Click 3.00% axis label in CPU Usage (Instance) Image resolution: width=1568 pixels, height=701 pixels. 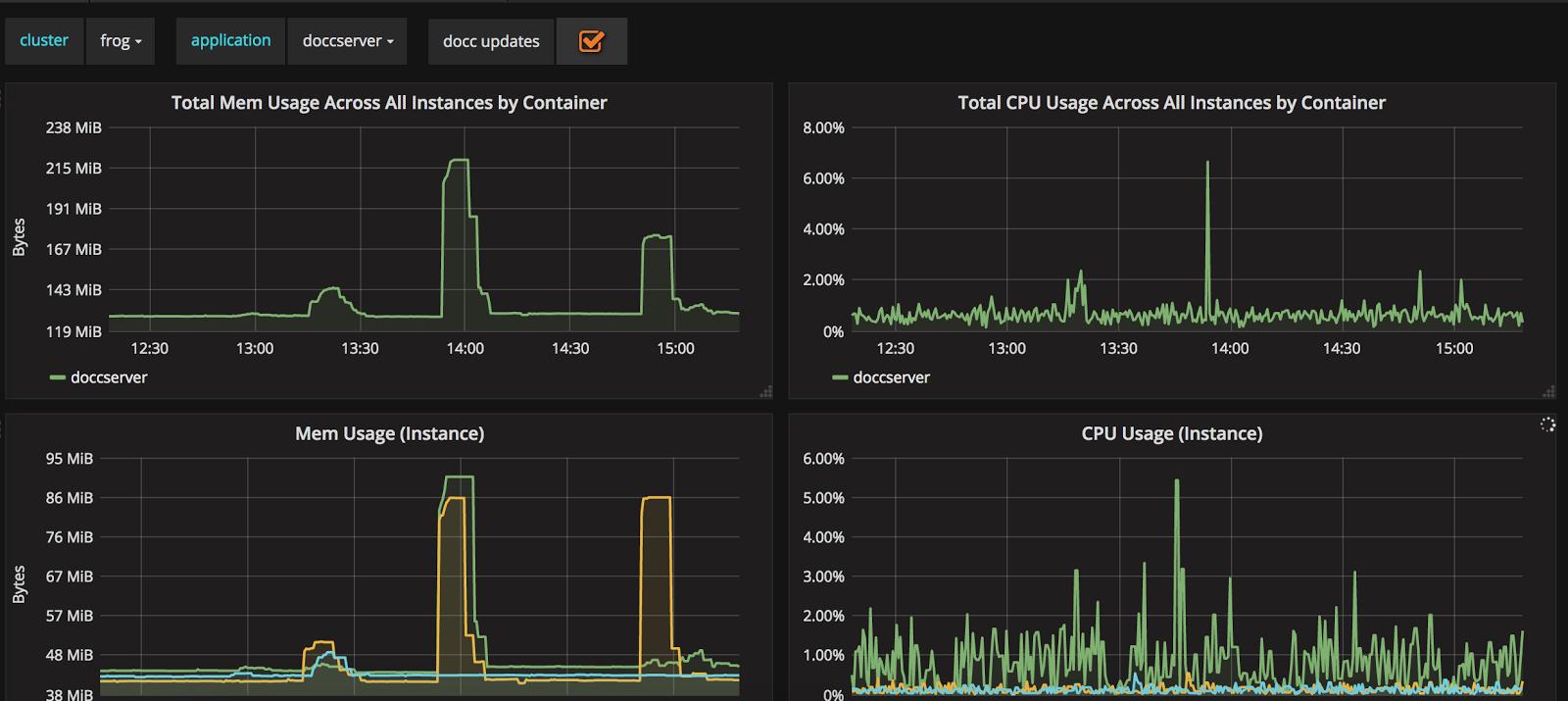point(823,576)
